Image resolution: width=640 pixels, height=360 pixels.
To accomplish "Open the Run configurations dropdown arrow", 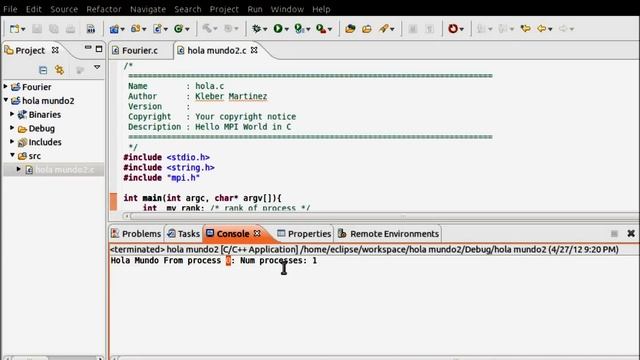I will (x=287, y=29).
